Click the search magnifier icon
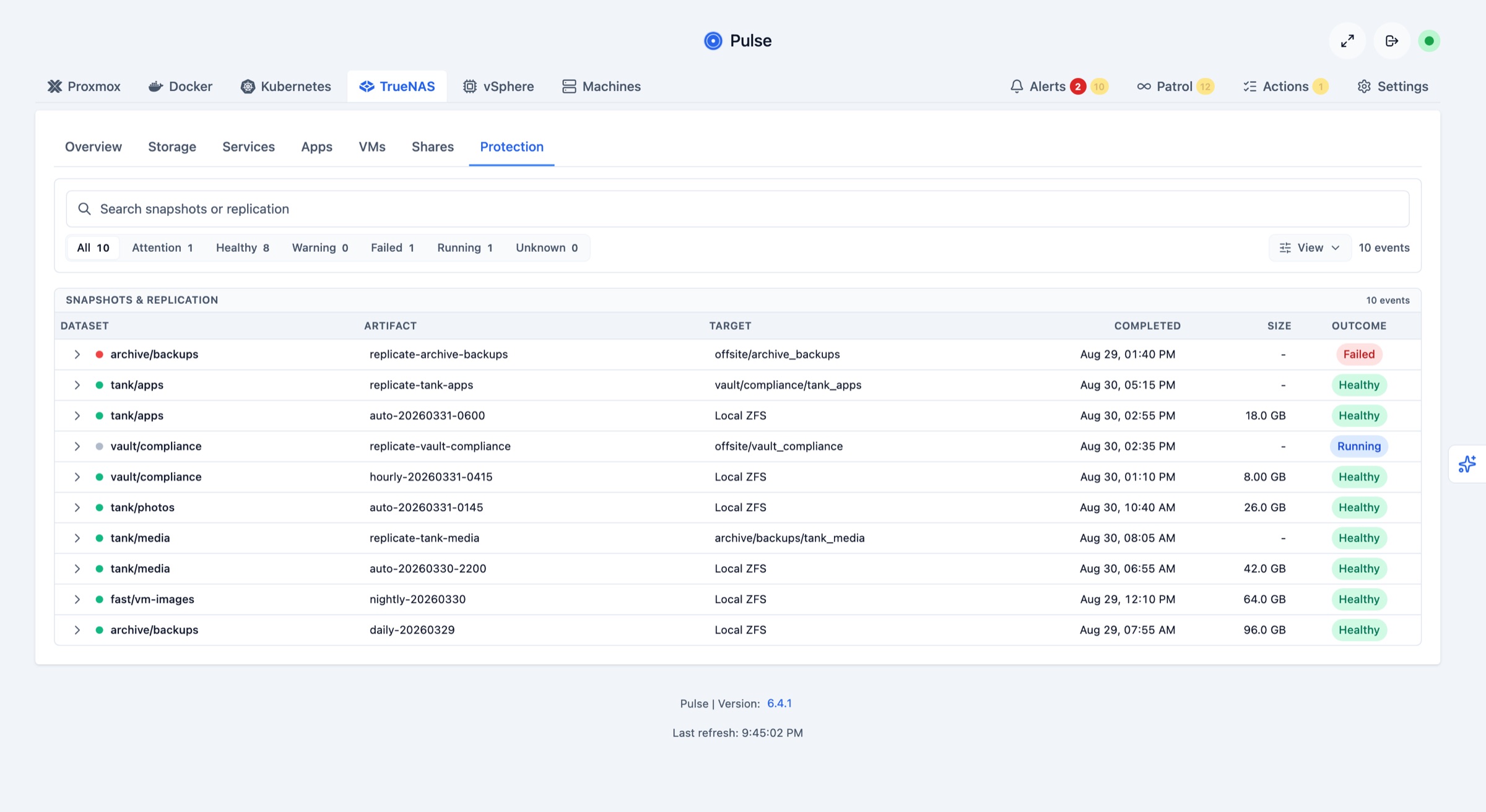 pyautogui.click(x=85, y=209)
